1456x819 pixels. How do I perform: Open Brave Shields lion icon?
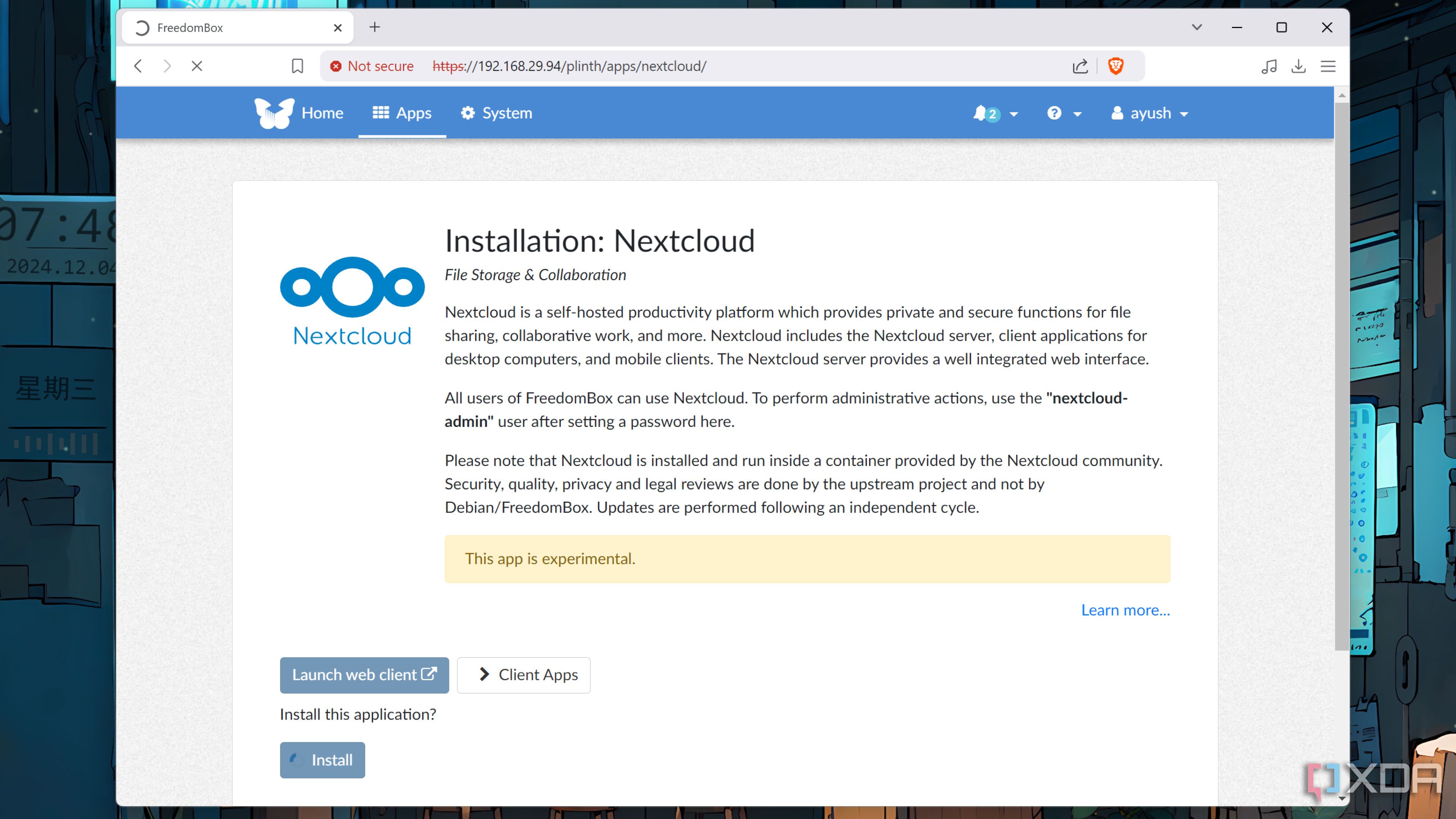(x=1116, y=66)
